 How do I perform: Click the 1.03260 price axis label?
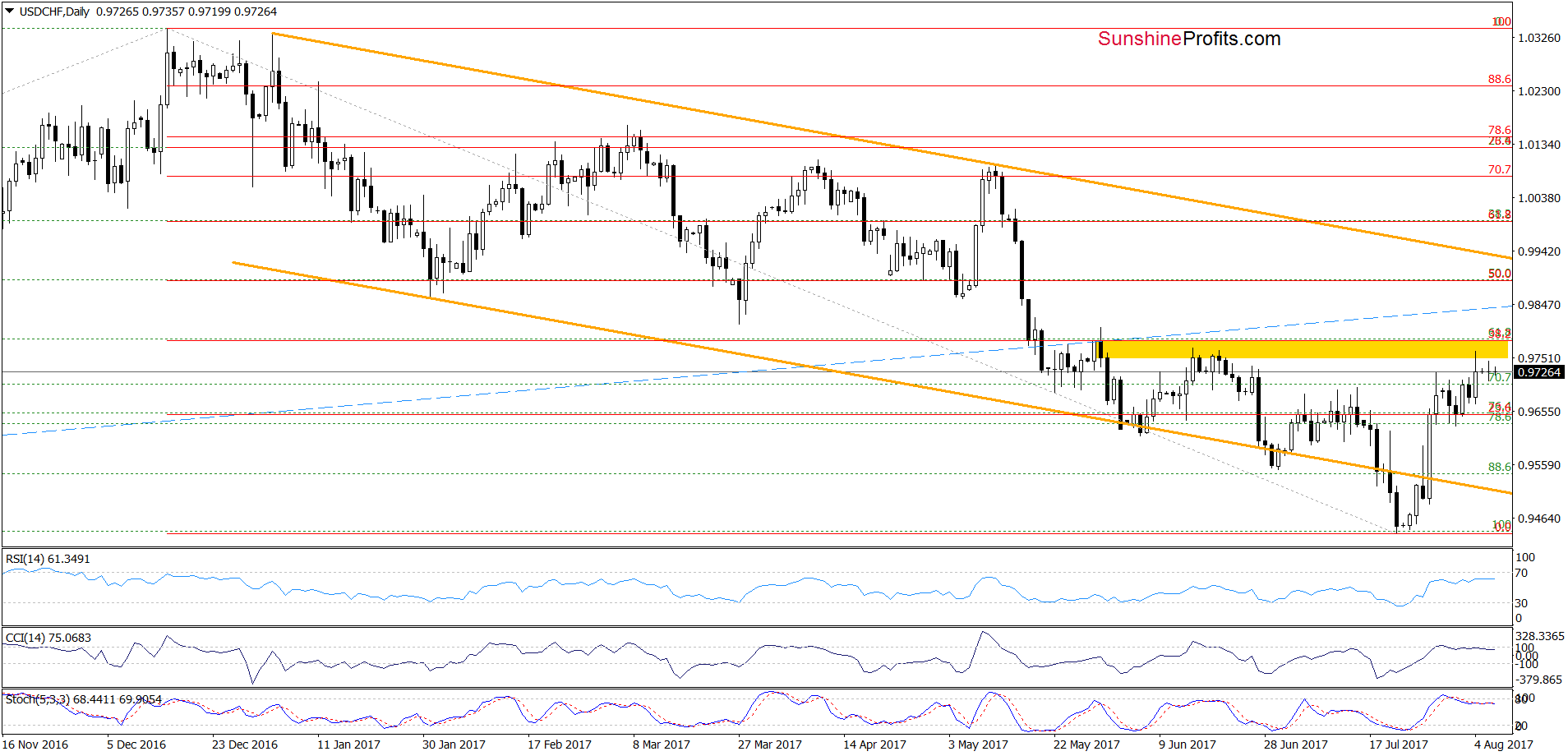click(1538, 38)
